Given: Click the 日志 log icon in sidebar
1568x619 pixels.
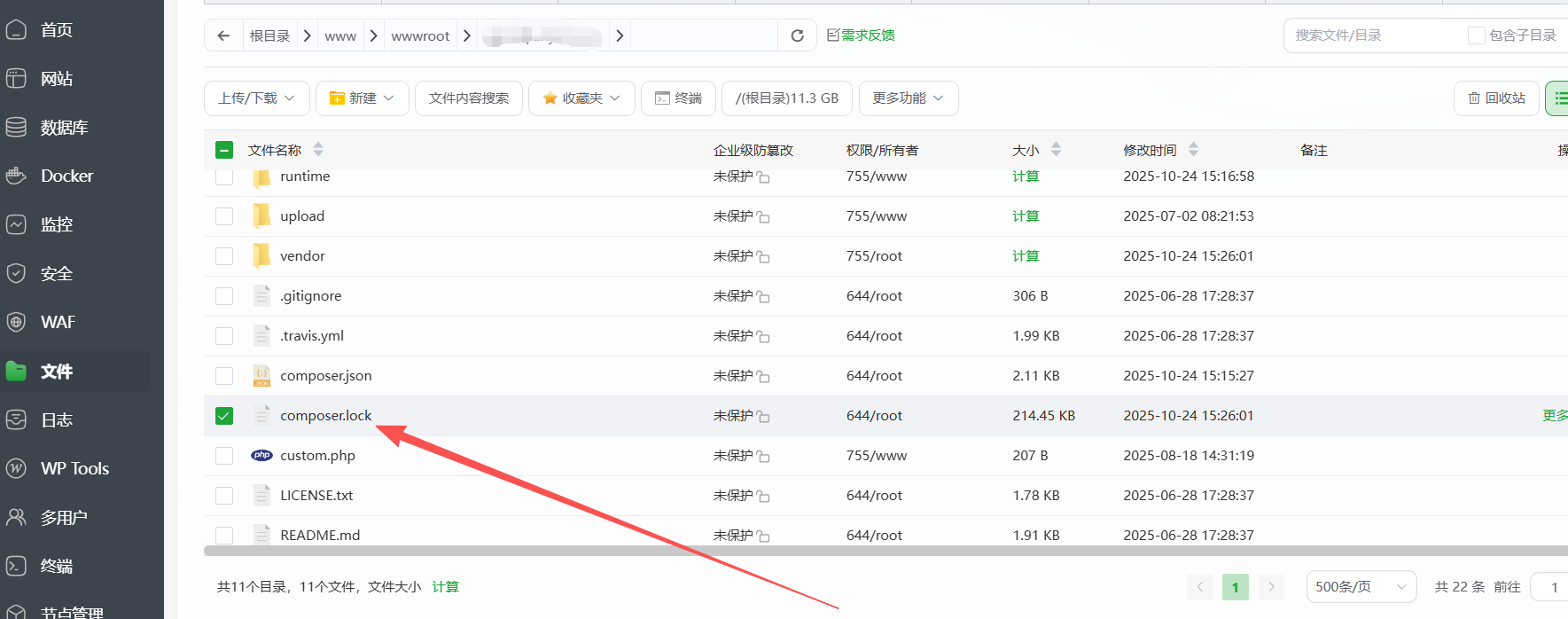Looking at the screenshot, I should click(16, 419).
